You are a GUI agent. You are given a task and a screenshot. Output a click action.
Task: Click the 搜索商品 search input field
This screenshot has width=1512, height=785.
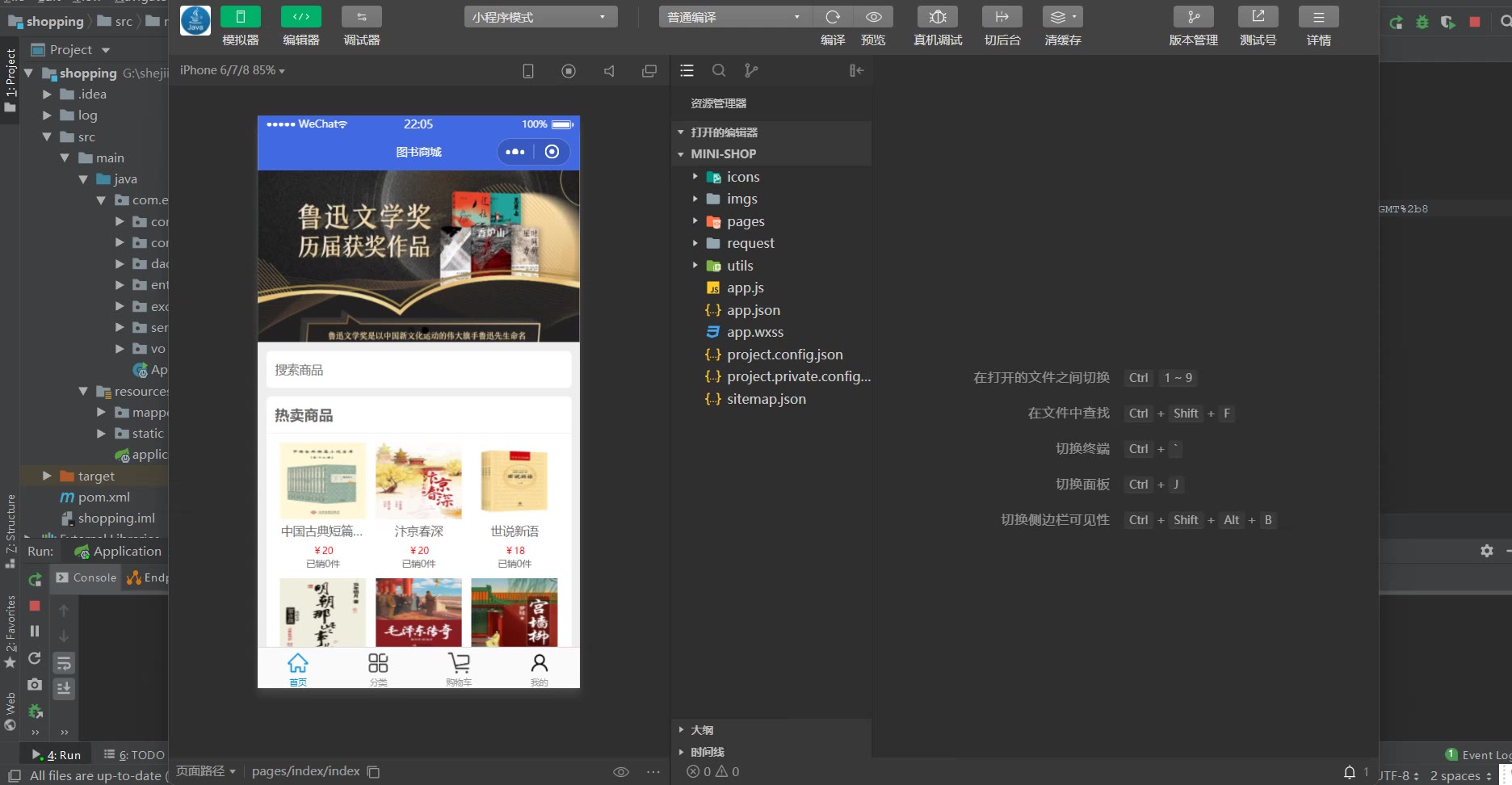[x=418, y=370]
